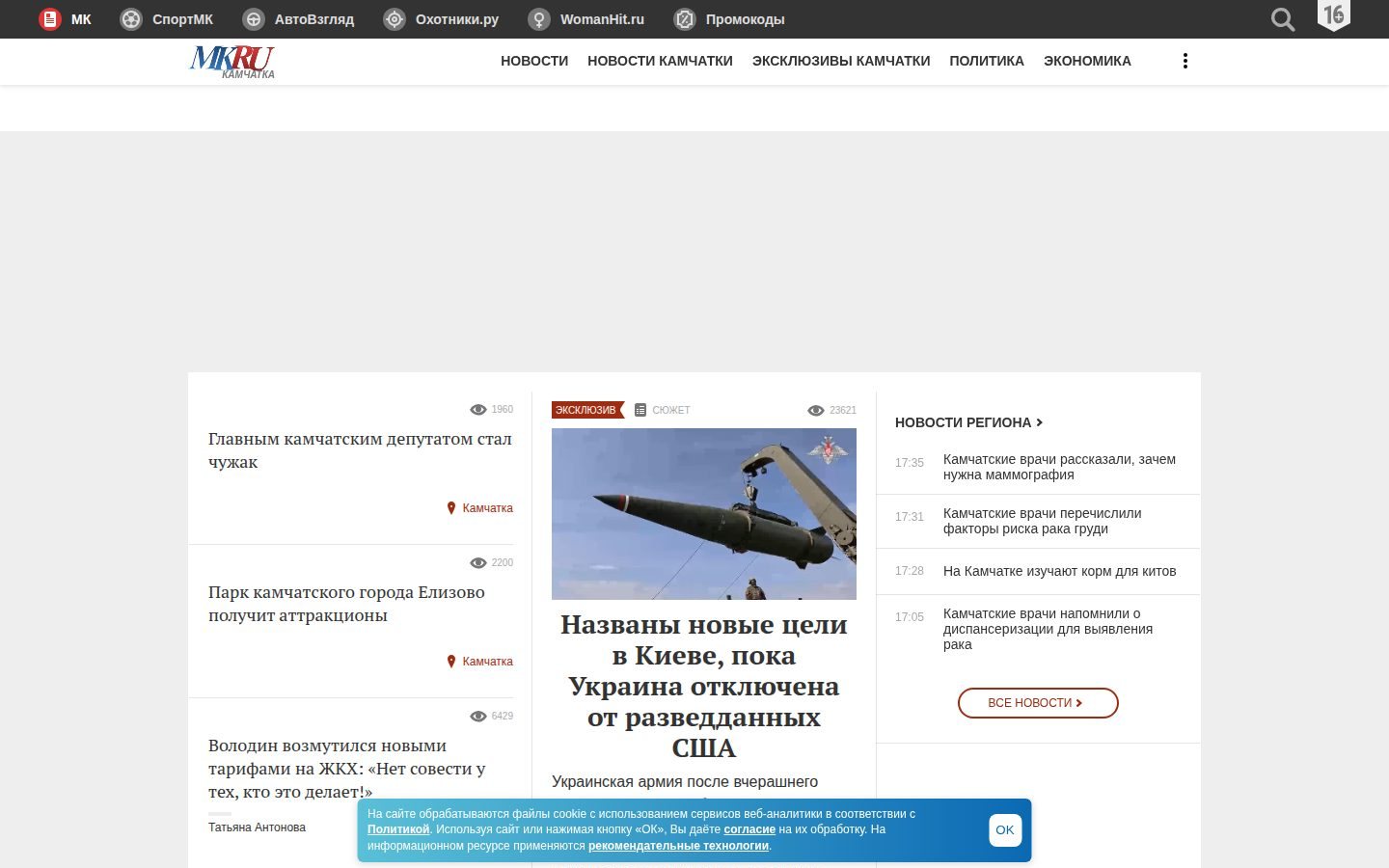This screenshot has width=1389, height=868.
Task: Select the ПОЛИТИКА menu item
Action: click(x=987, y=61)
